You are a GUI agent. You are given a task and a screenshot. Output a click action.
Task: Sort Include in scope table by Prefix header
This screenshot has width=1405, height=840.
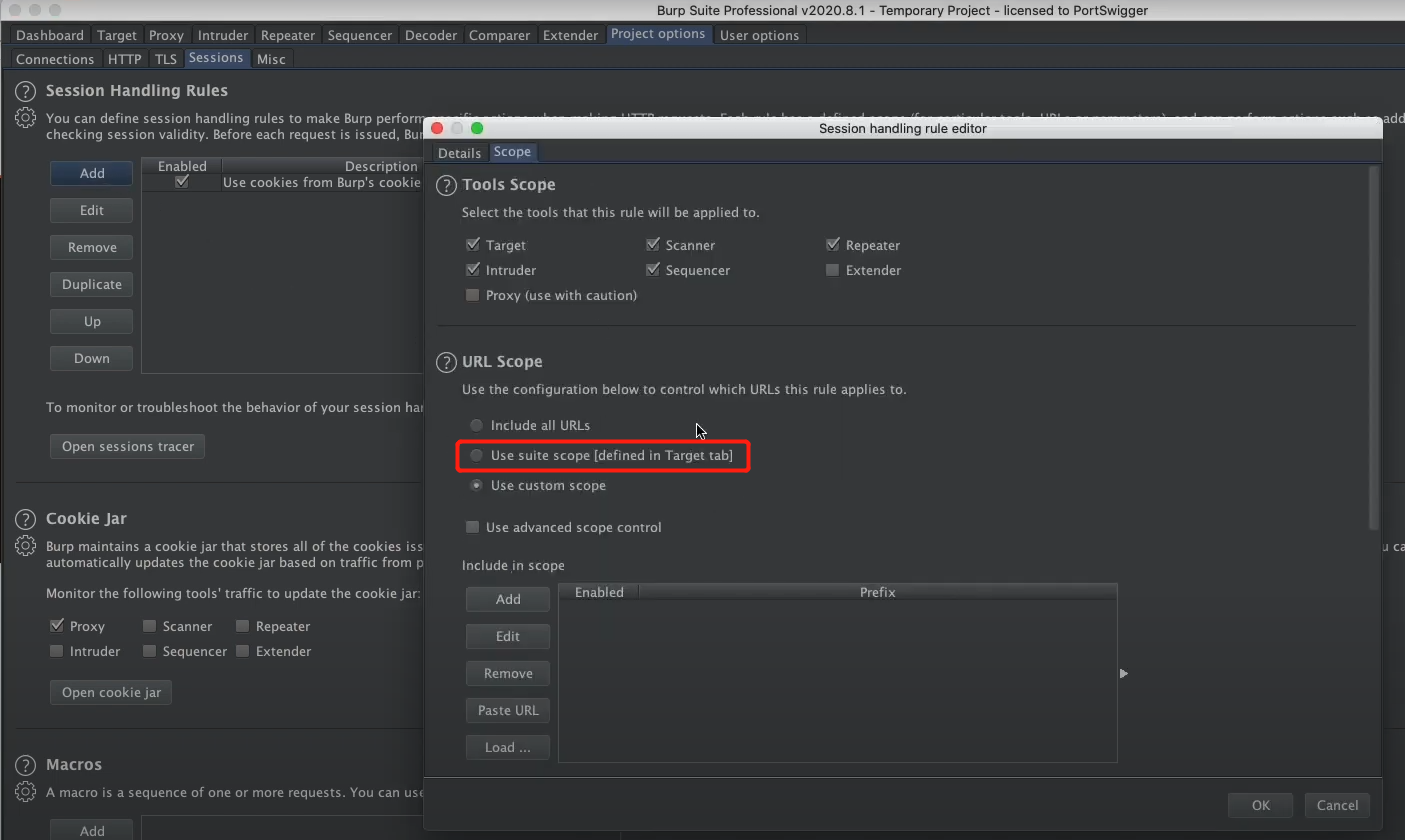point(877,592)
